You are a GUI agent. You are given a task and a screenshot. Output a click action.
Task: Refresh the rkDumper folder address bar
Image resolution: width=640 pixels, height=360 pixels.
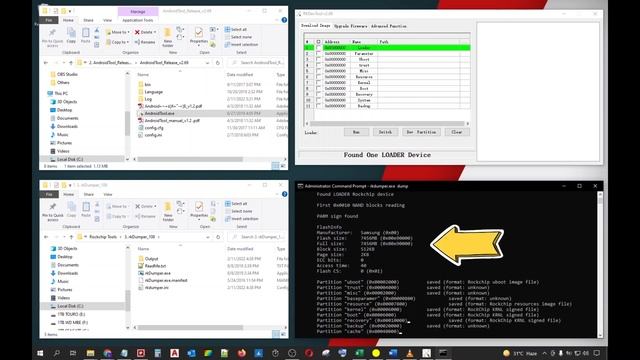click(x=218, y=237)
